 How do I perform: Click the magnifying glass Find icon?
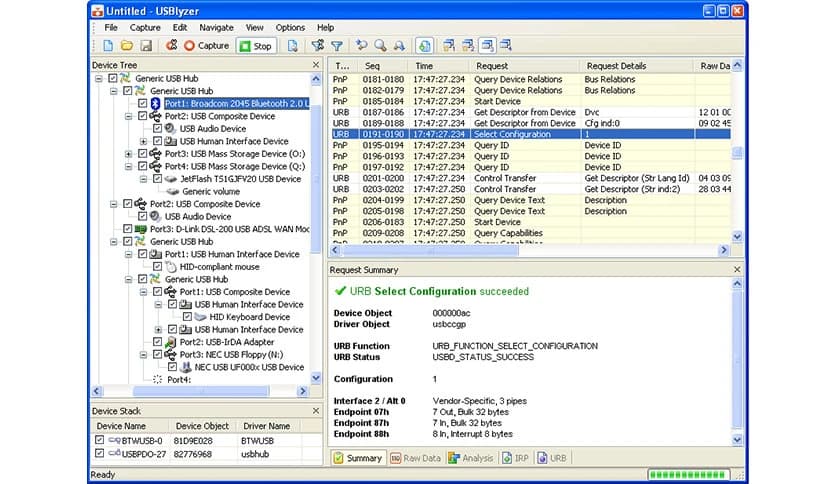pos(380,46)
